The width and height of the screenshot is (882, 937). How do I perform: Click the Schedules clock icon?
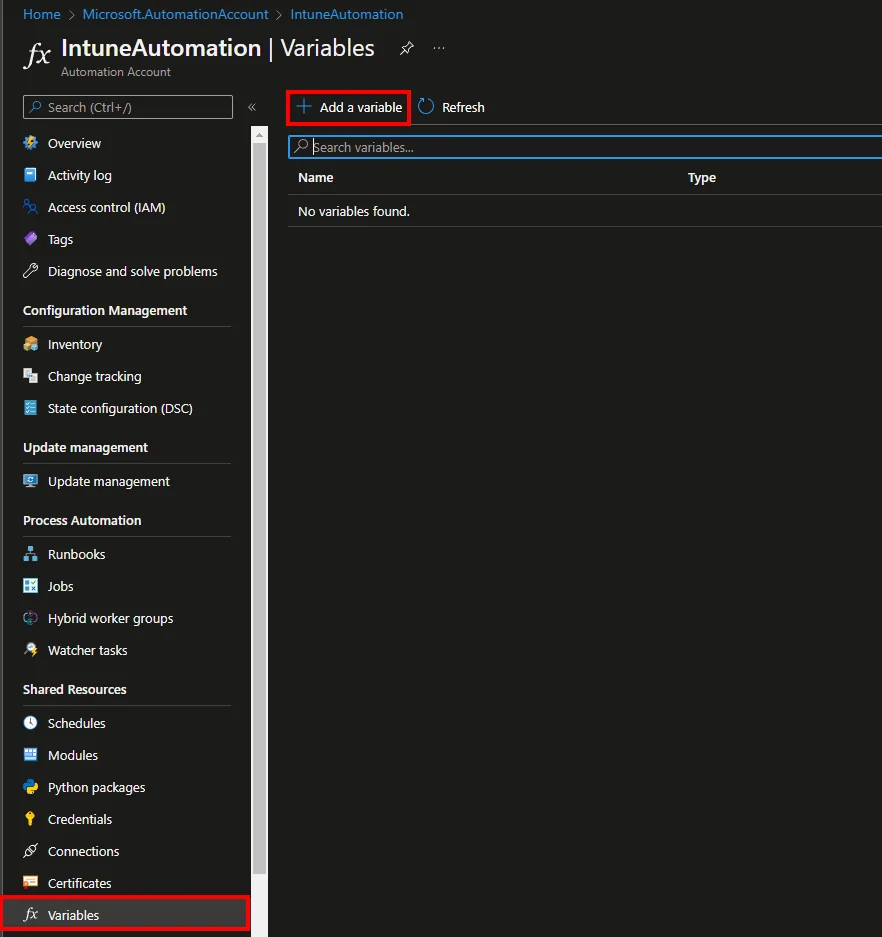click(30, 723)
